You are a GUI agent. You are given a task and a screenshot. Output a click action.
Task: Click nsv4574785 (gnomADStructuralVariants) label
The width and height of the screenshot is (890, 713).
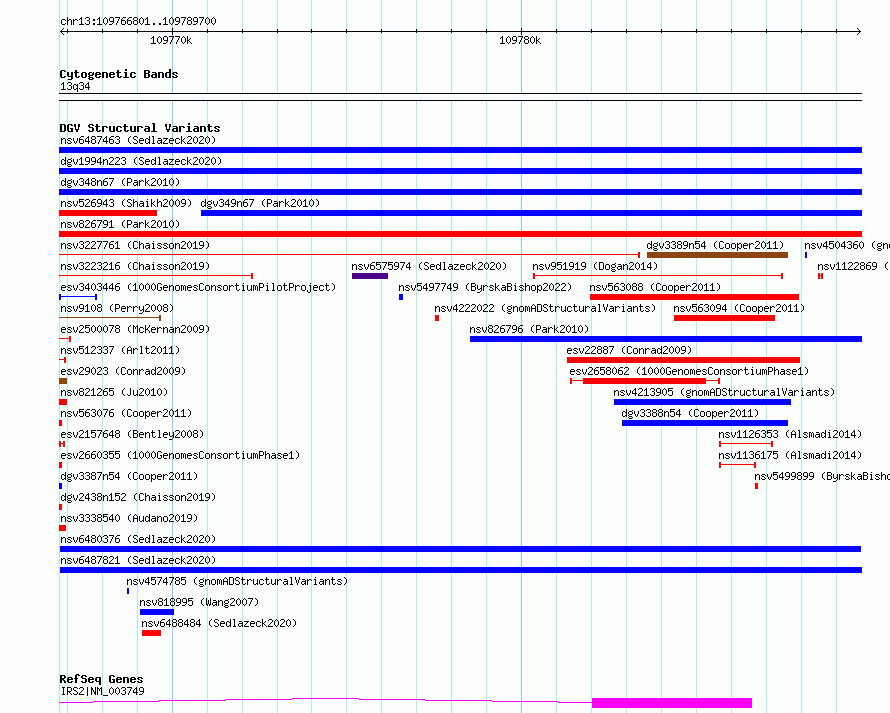point(237,581)
